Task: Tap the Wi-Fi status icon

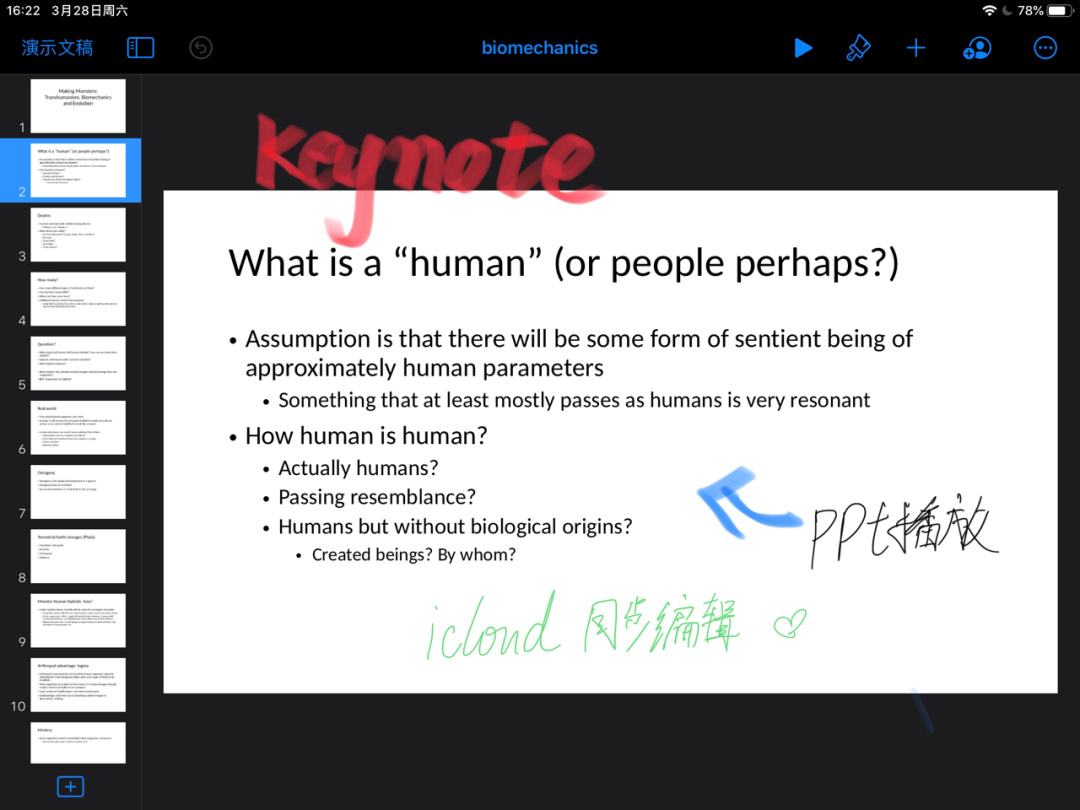Action: [989, 11]
